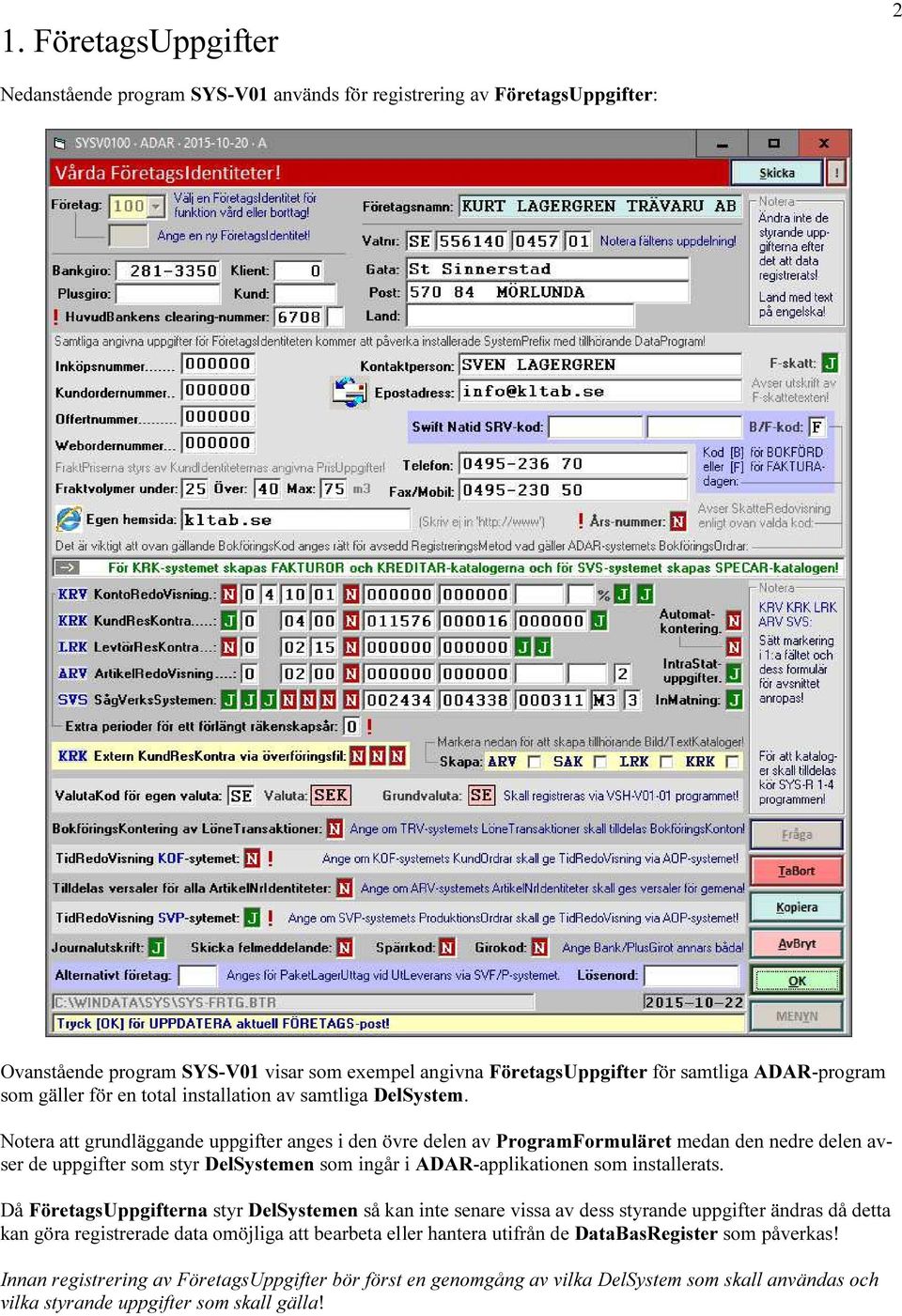Screen dimensions: 902x1316
Task: Toggle the InMatning J field
Action: [734, 700]
